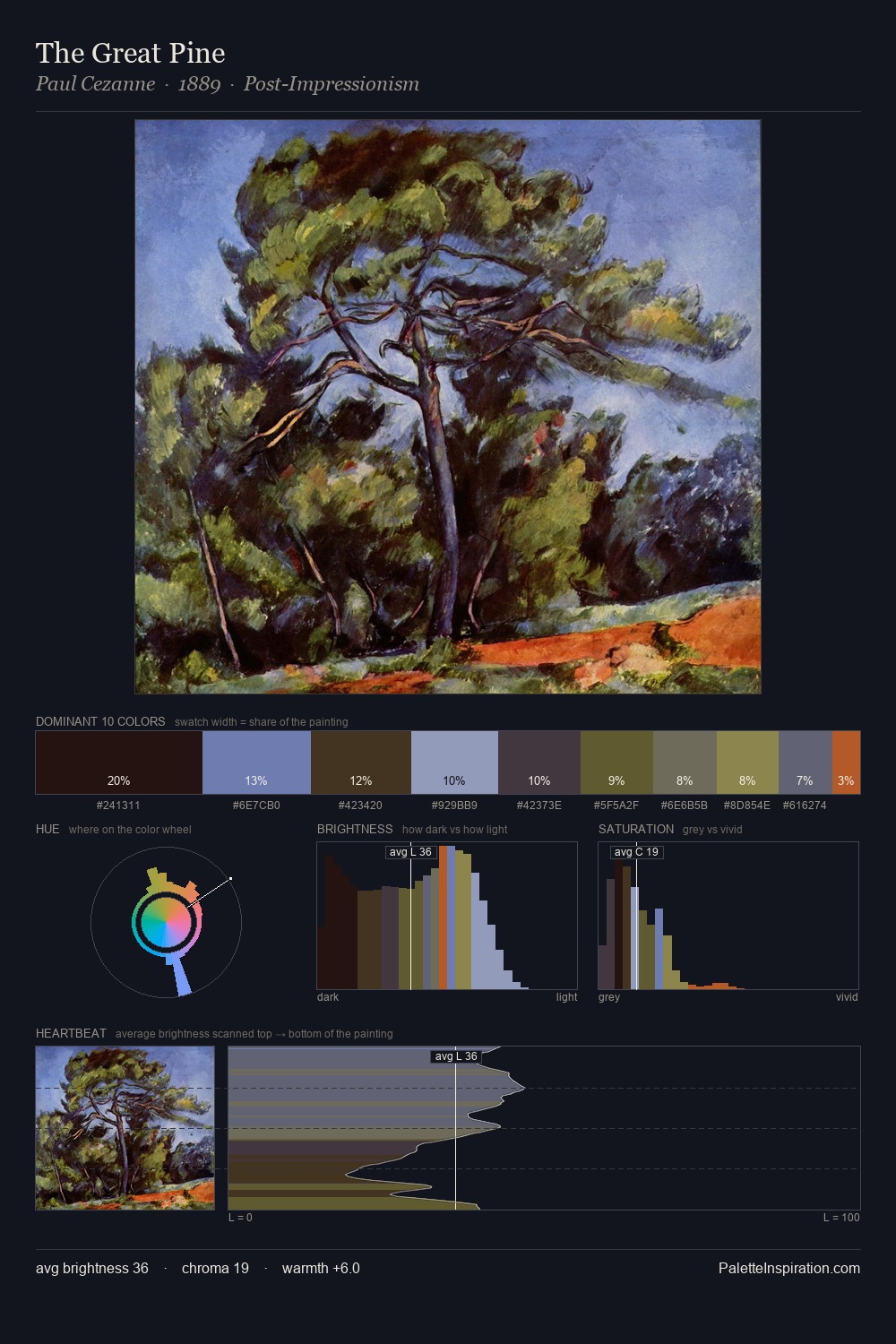Click the SATURATION section heading
The image size is (896, 1344).
636,829
